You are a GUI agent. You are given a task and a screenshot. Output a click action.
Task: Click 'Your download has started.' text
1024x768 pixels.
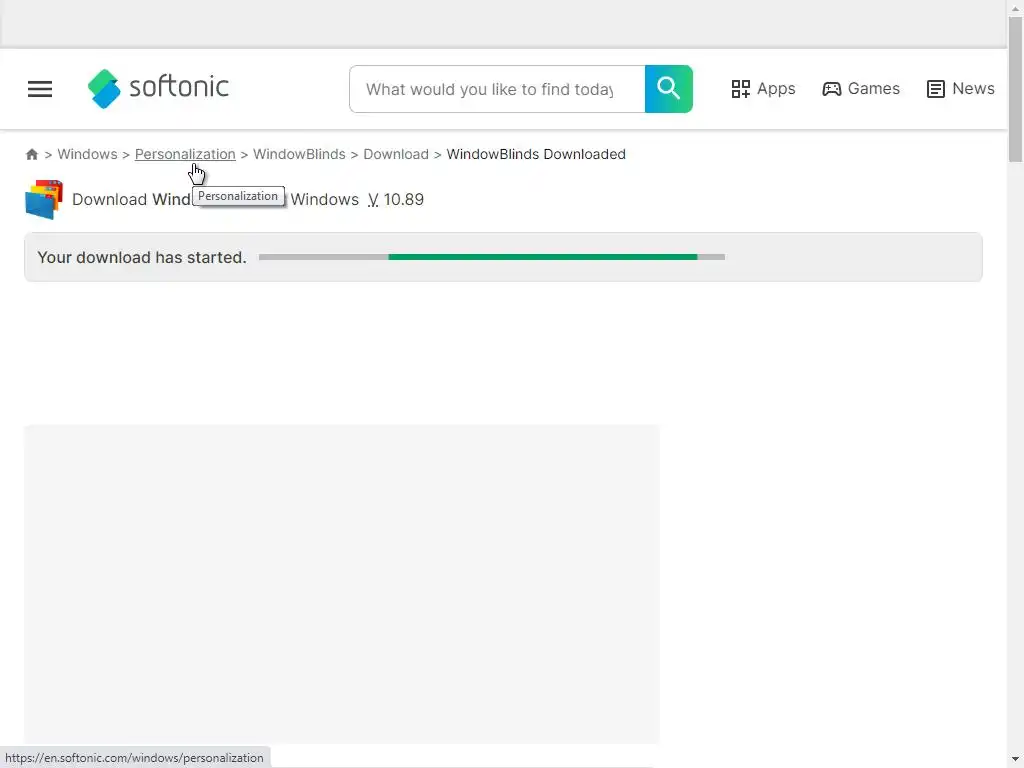142,257
